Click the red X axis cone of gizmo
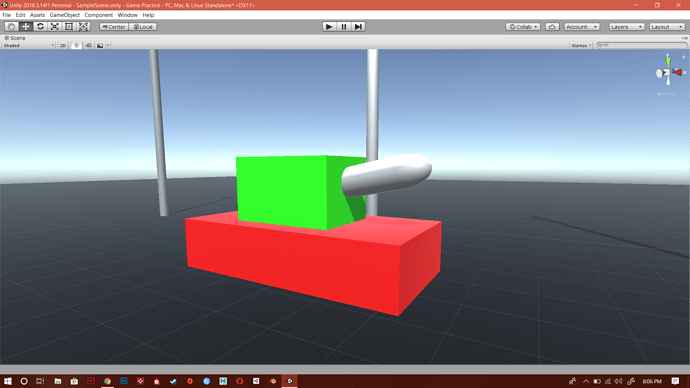Viewport: 690px width, 388px height. click(x=678, y=72)
